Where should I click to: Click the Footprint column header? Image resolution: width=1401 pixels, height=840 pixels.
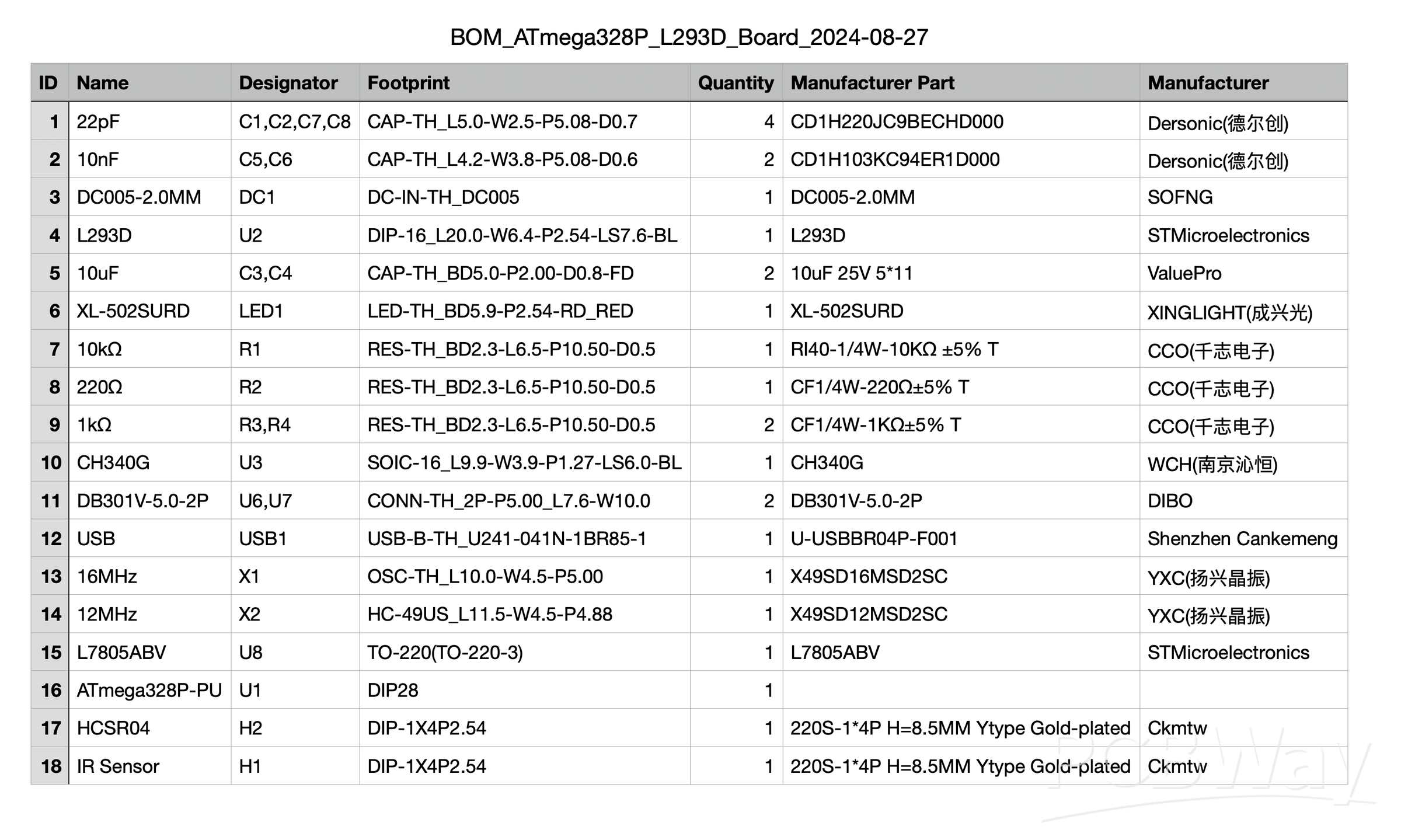point(408,83)
